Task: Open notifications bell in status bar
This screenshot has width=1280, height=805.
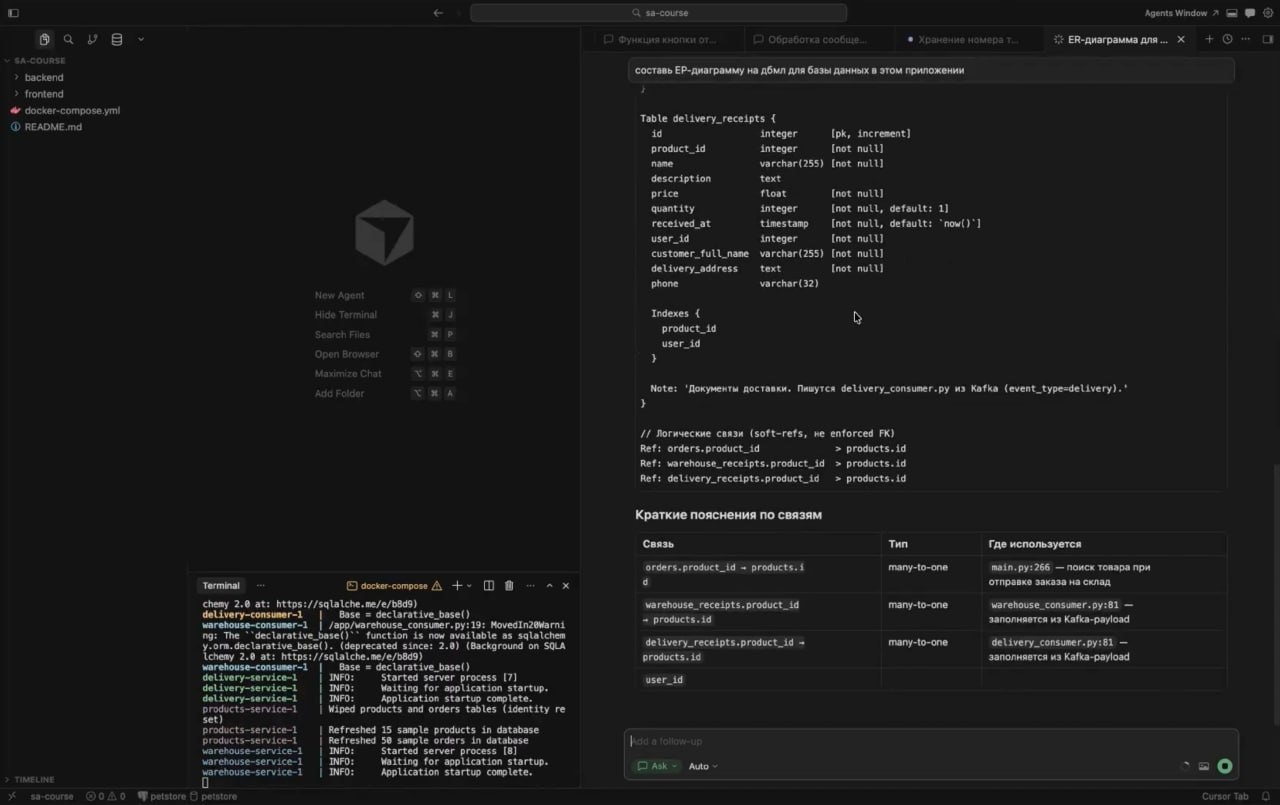Action: pos(1265,797)
